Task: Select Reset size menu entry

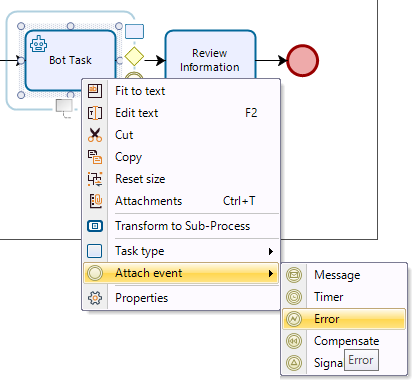Action: [x=181, y=179]
